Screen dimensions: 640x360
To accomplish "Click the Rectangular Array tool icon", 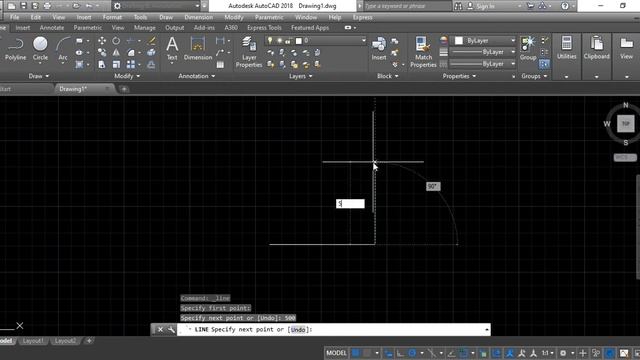I will click(131, 64).
